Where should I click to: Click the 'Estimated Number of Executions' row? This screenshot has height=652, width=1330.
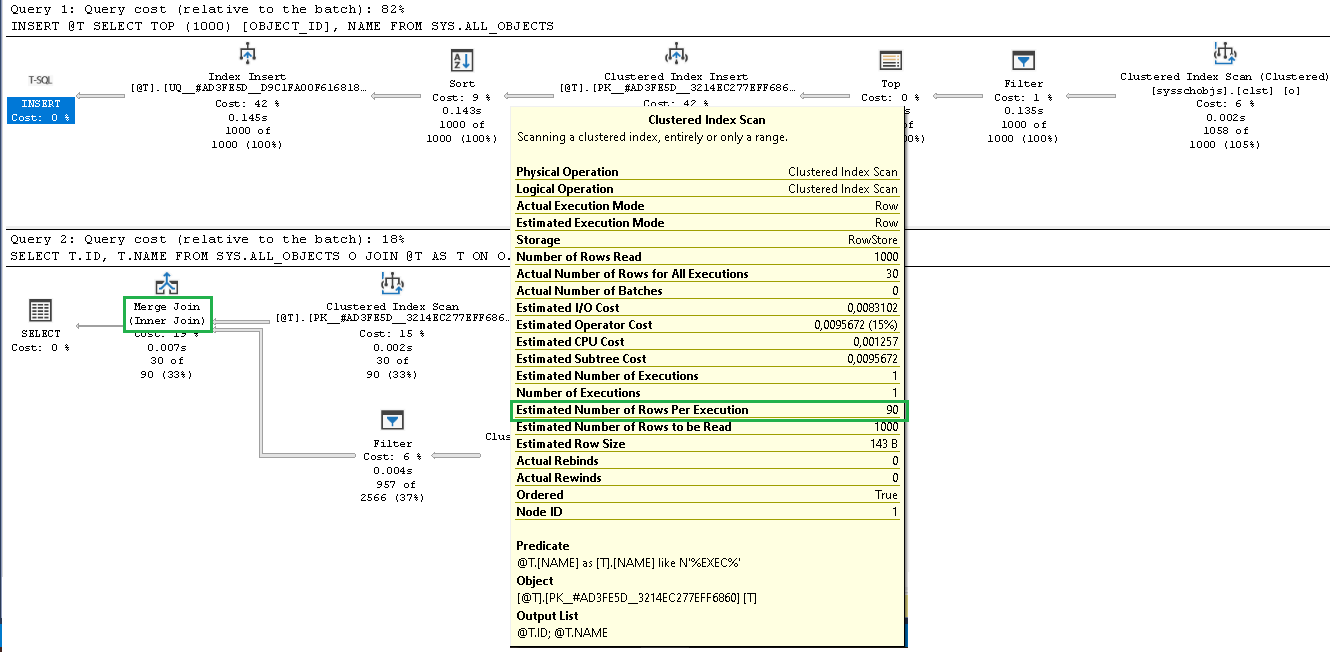[707, 376]
